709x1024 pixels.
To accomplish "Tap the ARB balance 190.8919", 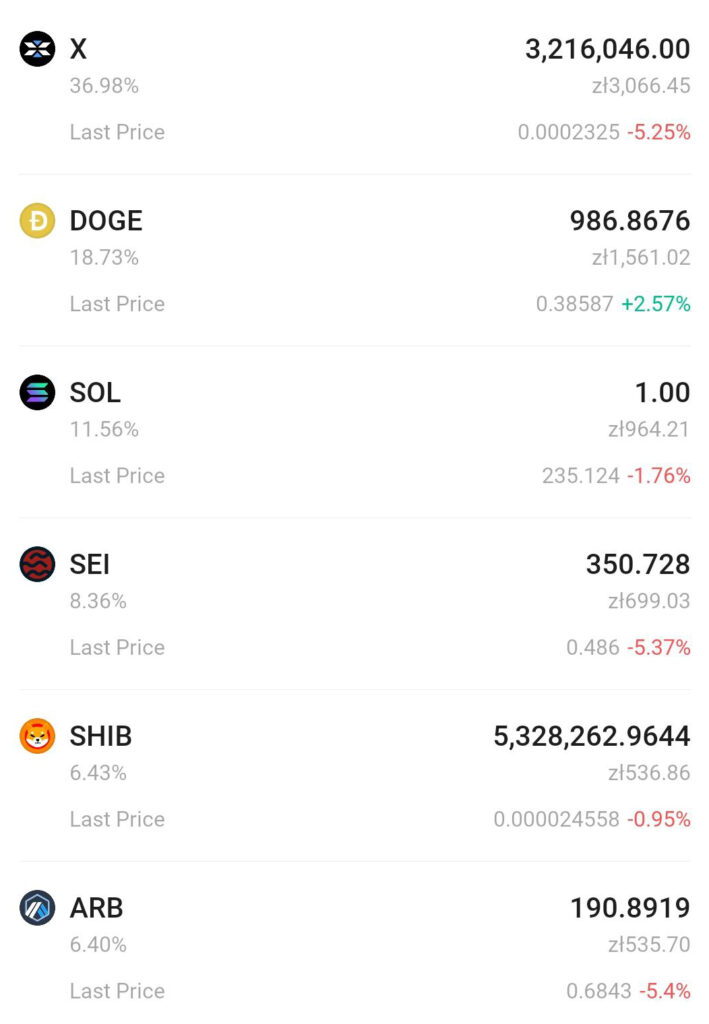I will tap(630, 908).
